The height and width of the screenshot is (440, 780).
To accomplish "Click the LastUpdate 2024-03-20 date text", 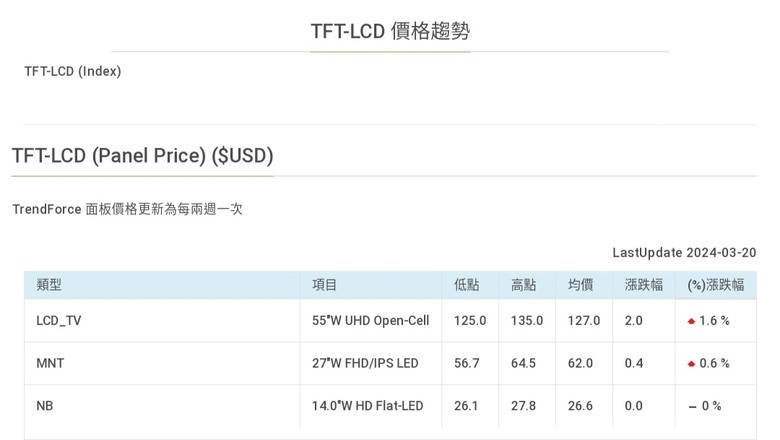I will [x=684, y=253].
